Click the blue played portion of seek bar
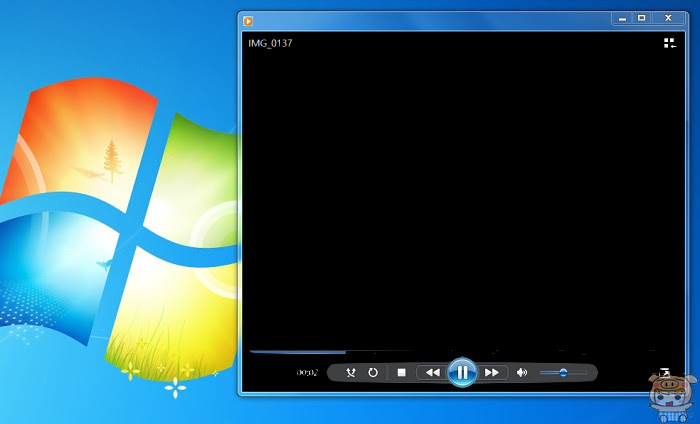Viewport: 700px width, 424px height. (298, 352)
